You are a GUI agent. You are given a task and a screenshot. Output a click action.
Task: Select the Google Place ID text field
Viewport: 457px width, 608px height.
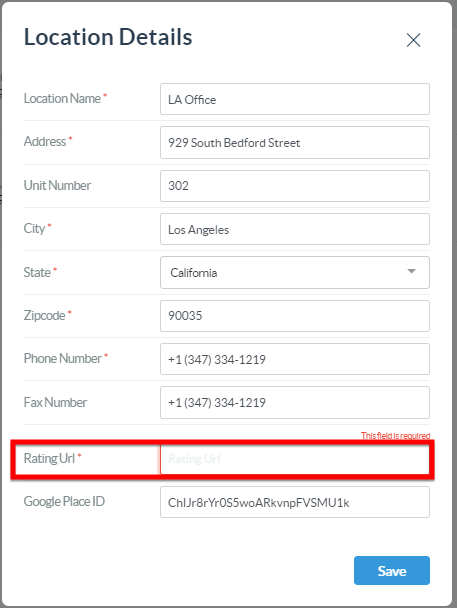click(x=295, y=502)
